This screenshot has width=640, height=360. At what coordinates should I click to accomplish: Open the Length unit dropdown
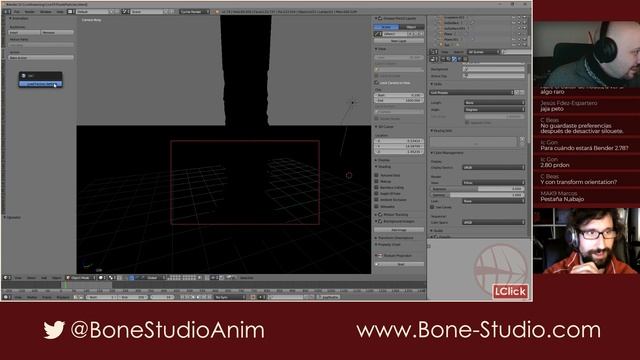[x=494, y=102]
